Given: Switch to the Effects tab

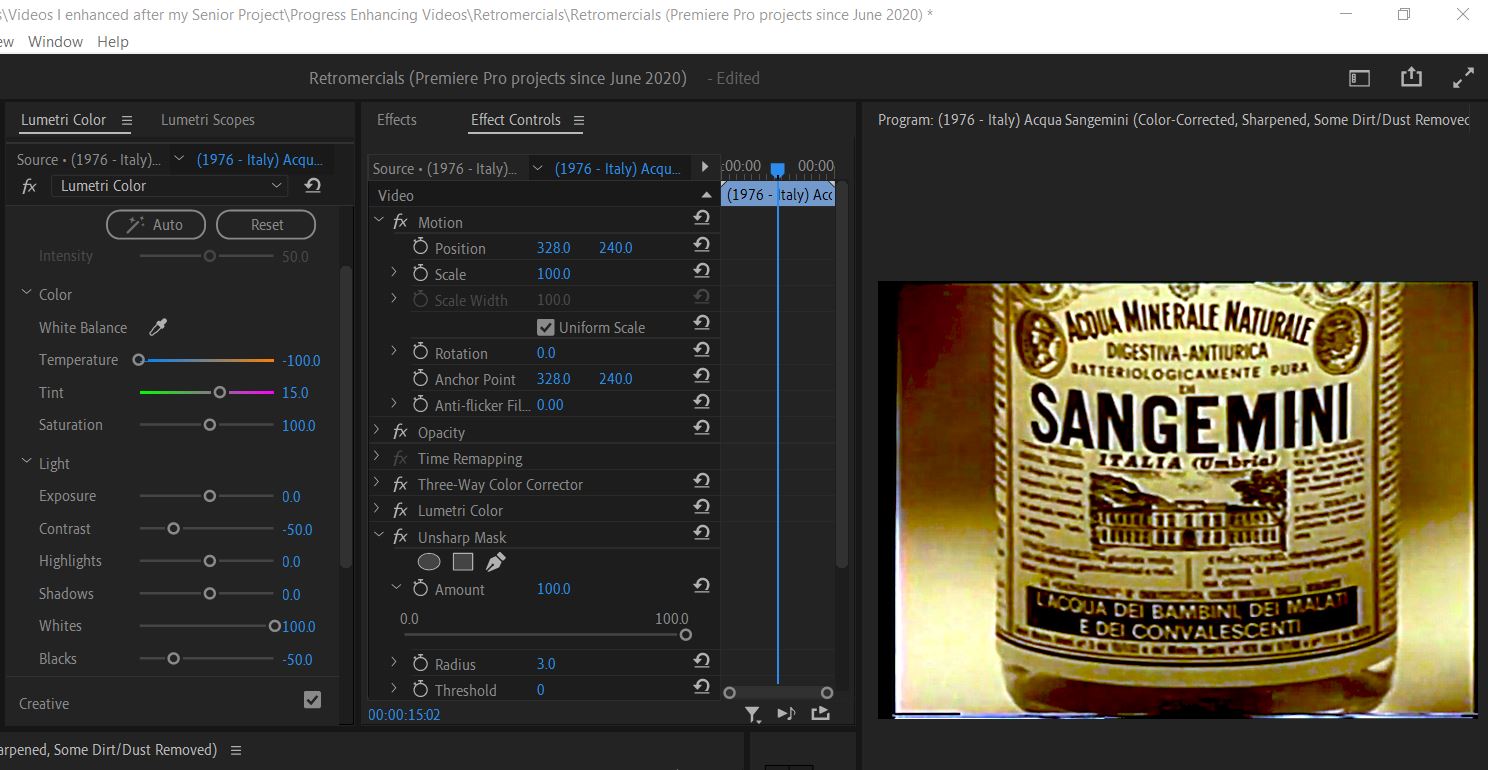Looking at the screenshot, I should coord(397,120).
